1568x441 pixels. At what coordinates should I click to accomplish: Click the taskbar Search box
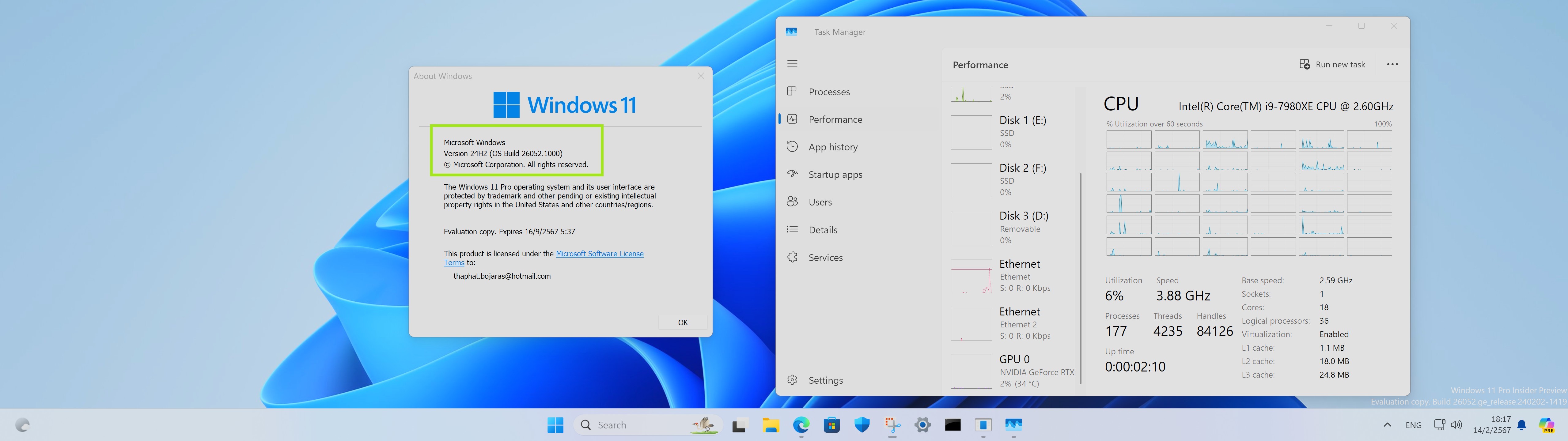click(648, 424)
